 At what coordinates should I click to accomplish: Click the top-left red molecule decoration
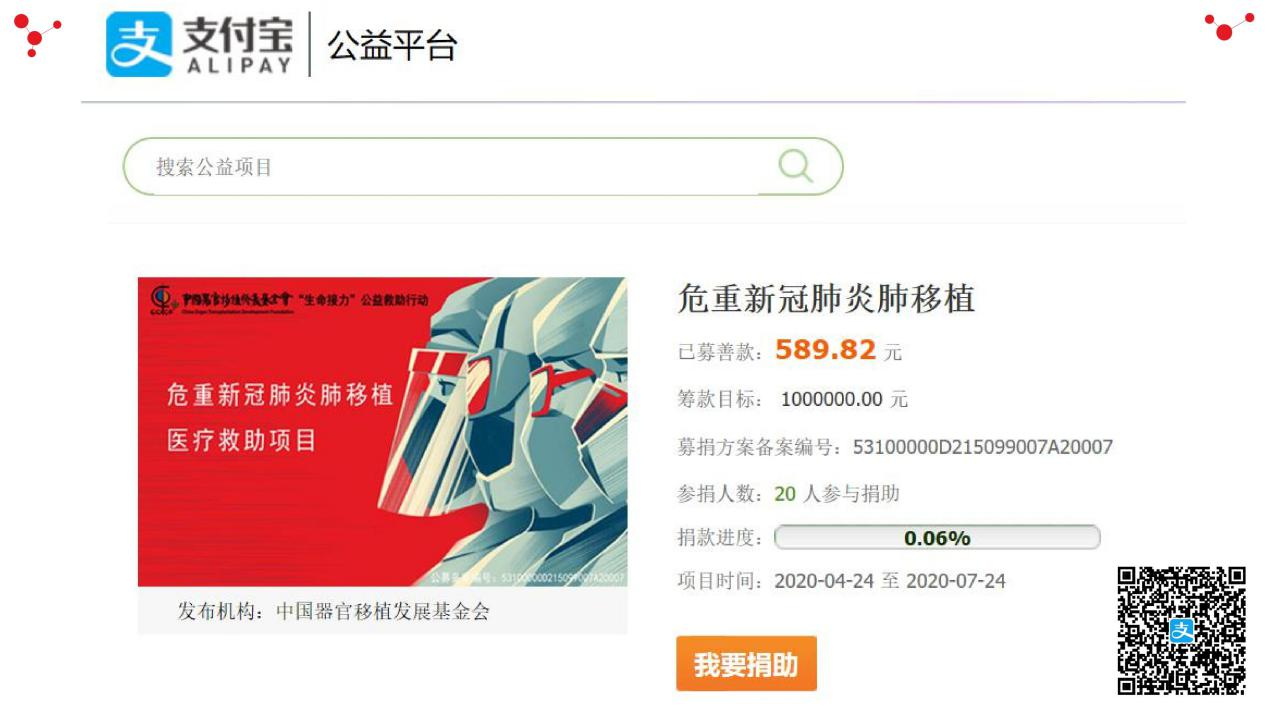click(x=37, y=35)
